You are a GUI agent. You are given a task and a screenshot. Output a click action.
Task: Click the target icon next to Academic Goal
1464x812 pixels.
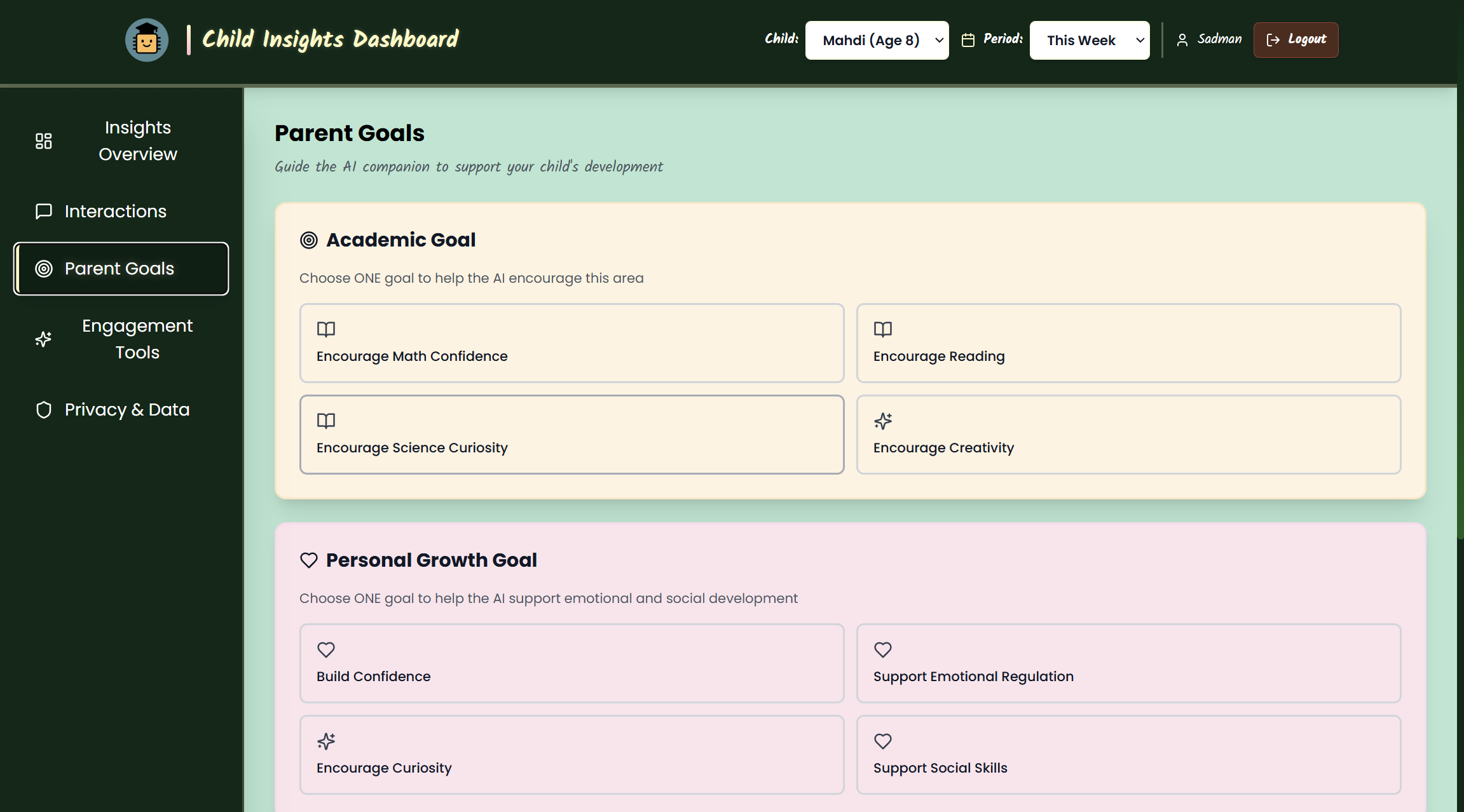pyautogui.click(x=309, y=240)
